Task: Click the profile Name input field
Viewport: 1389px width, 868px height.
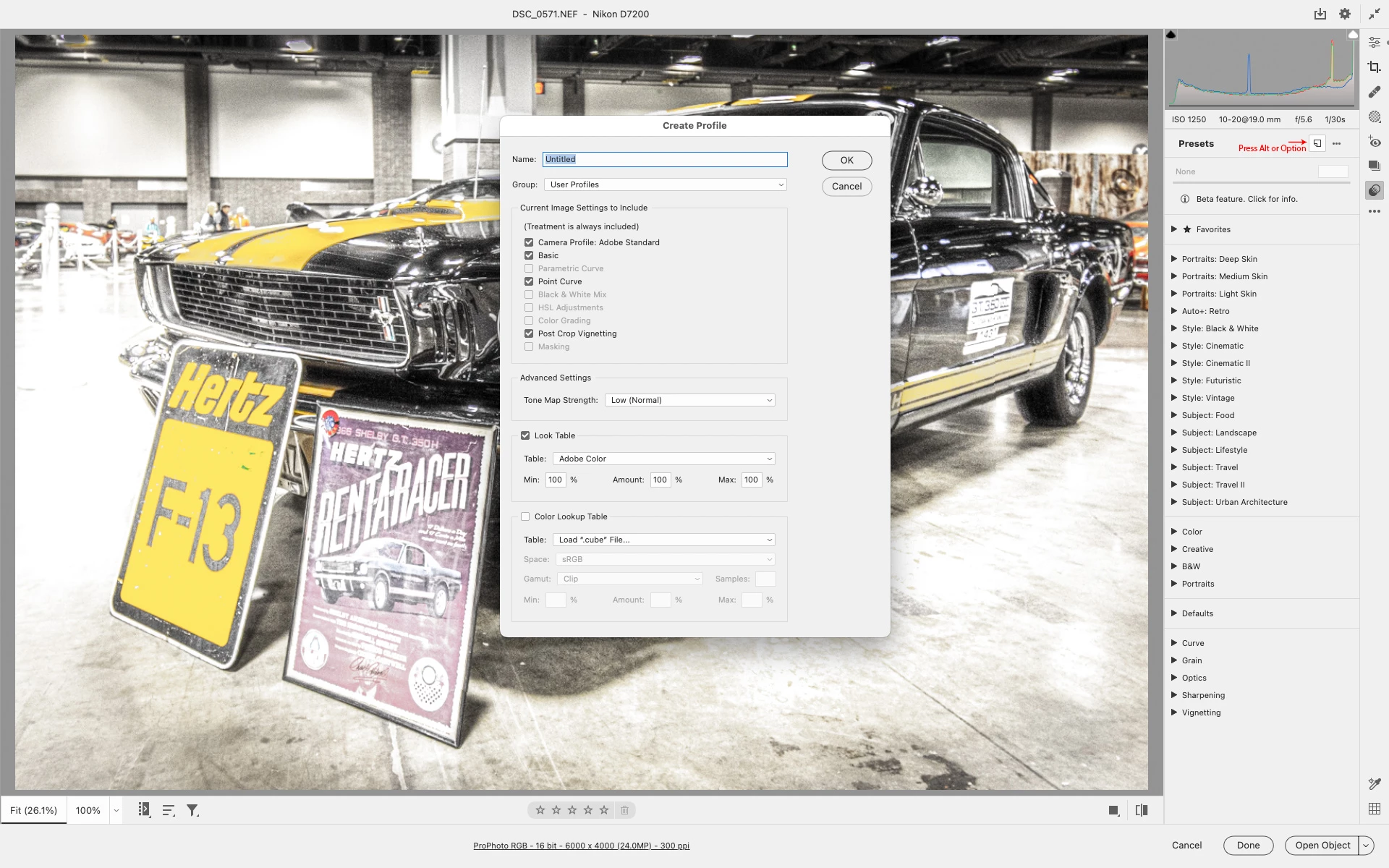Action: tap(665, 159)
